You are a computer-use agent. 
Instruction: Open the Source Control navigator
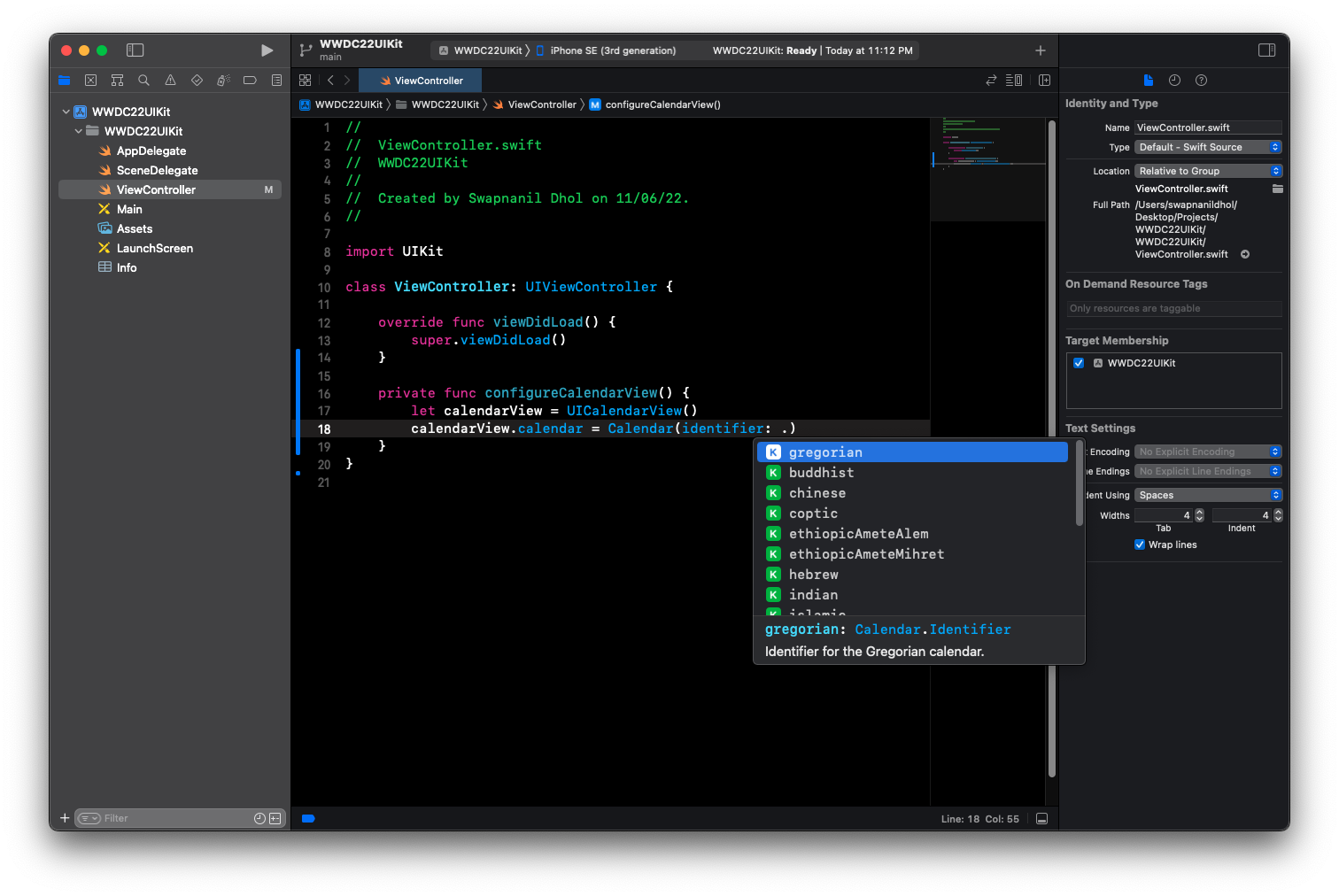[90, 81]
